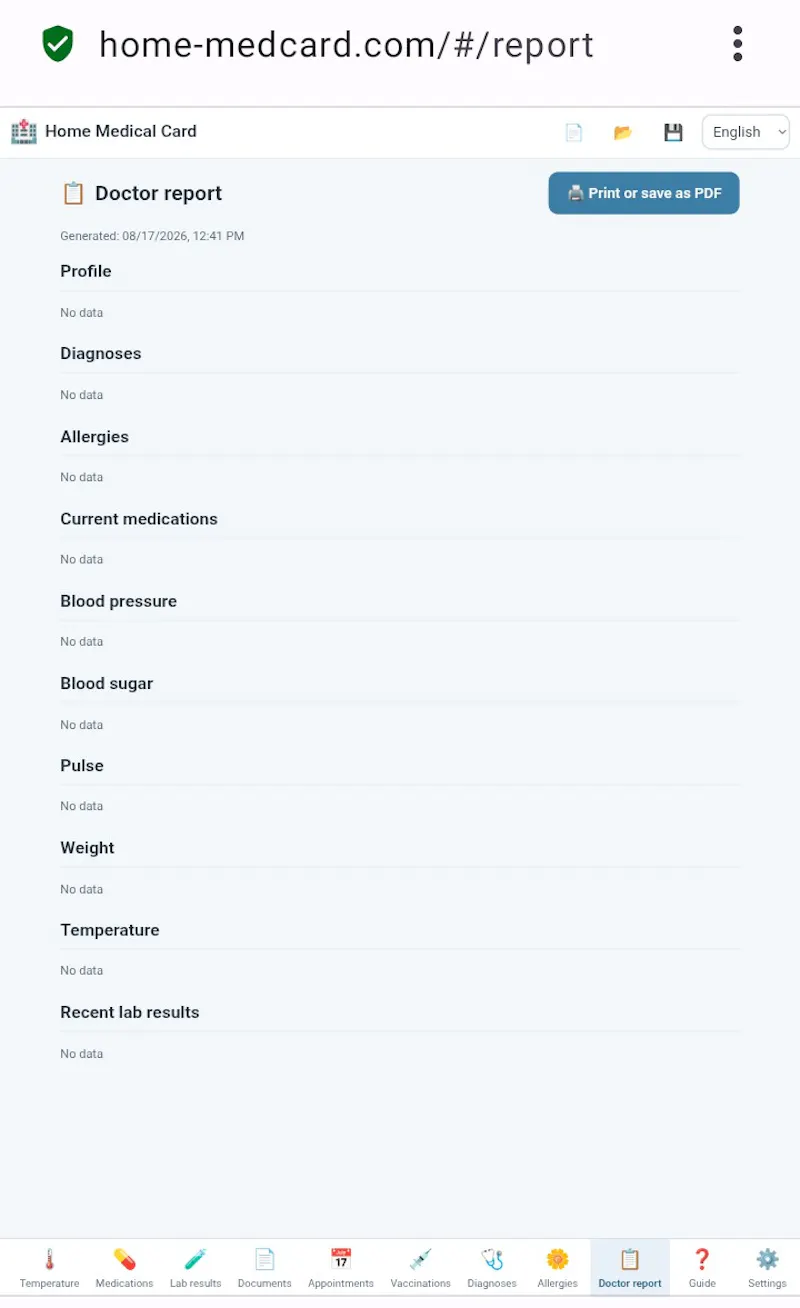Open Allergies flower tab

click(558, 1267)
